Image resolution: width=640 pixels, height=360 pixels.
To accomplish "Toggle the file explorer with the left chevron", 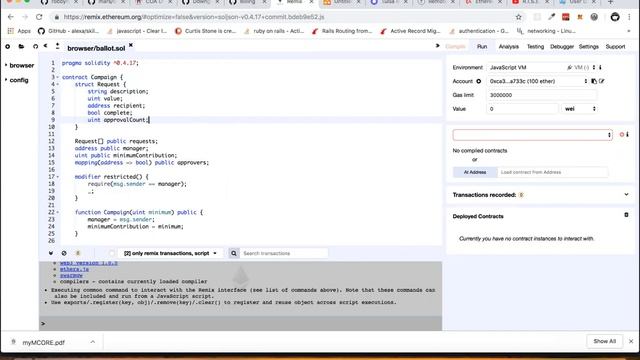I will point(46,46).
